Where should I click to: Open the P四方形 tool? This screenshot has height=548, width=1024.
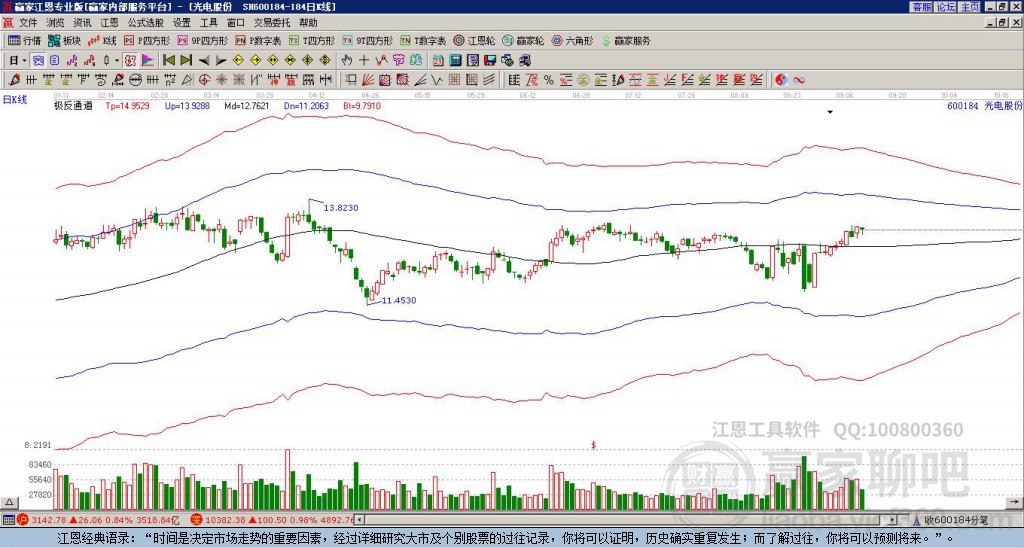147,40
